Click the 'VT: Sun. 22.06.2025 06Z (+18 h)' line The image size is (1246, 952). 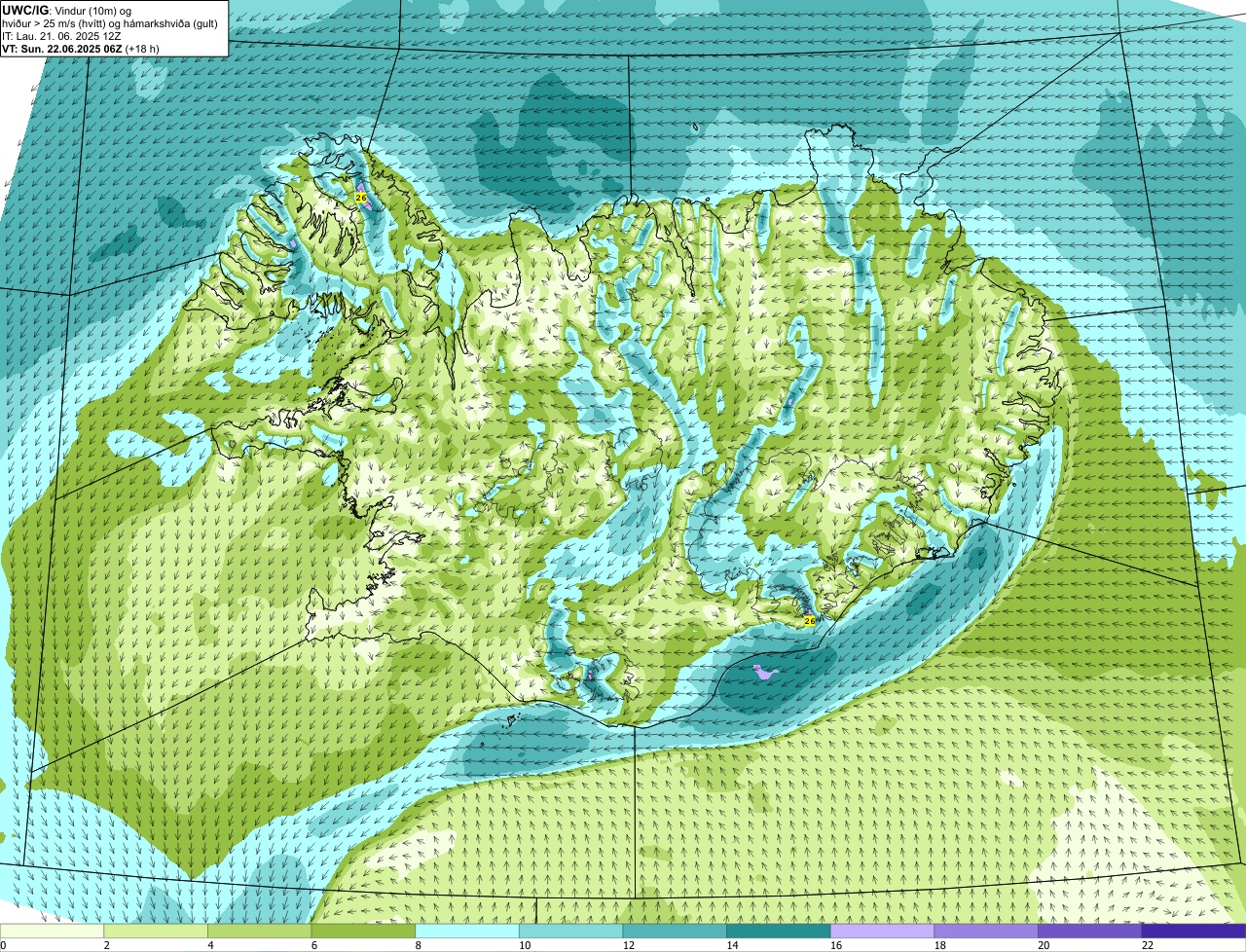pos(81,48)
